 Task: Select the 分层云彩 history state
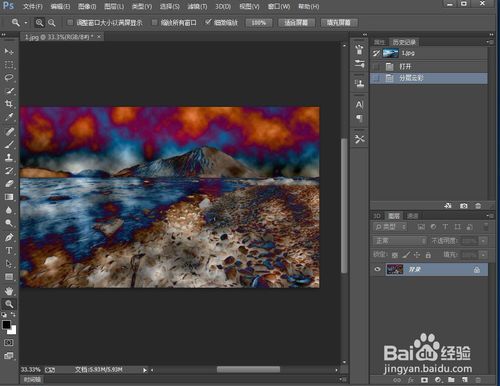[429, 78]
